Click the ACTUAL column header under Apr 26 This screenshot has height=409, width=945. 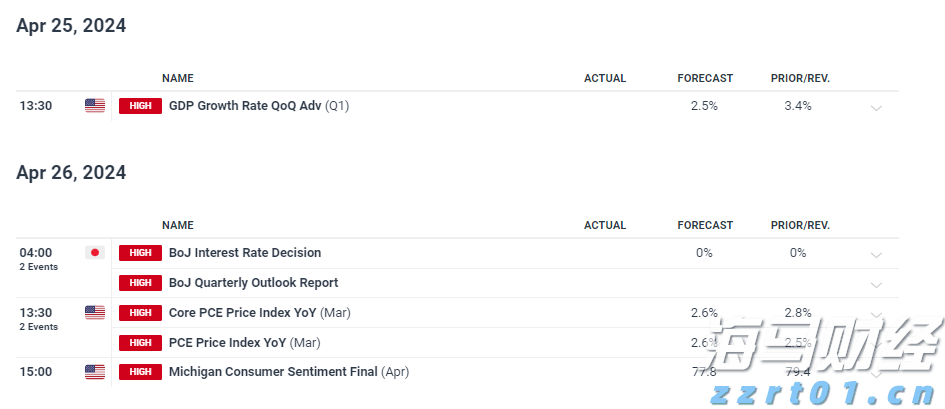(x=605, y=225)
